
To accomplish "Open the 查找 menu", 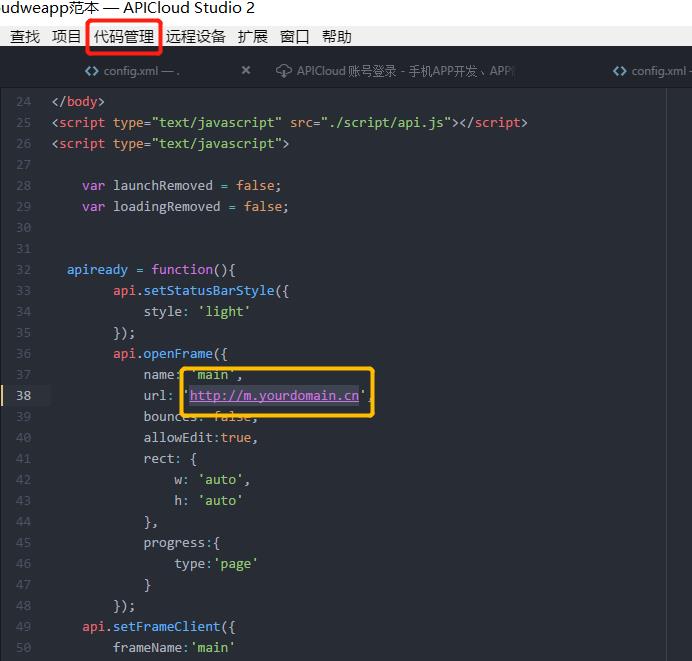I will (25, 37).
